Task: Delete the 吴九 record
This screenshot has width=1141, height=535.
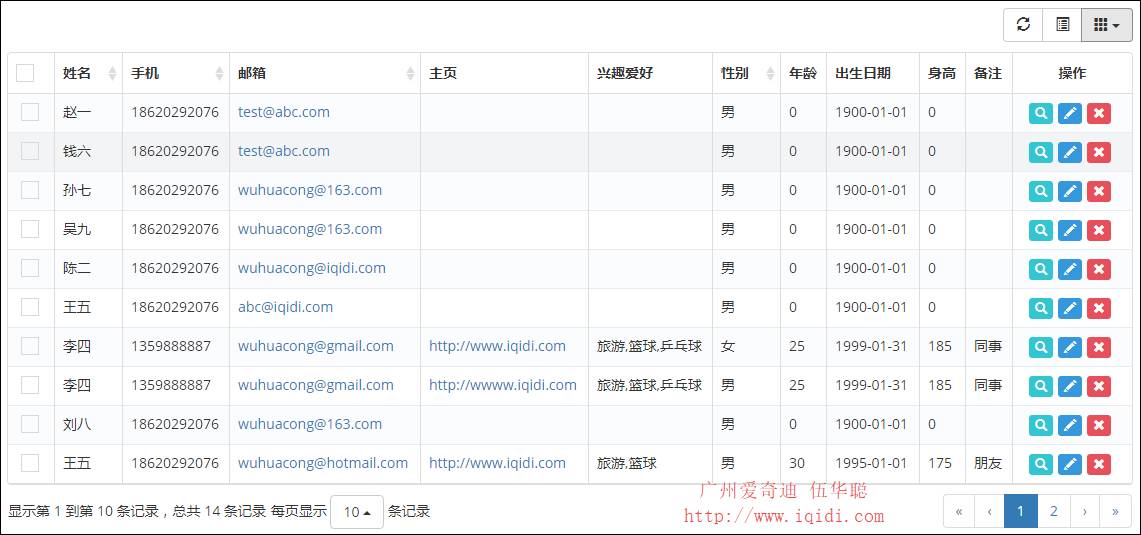Action: point(1099,230)
